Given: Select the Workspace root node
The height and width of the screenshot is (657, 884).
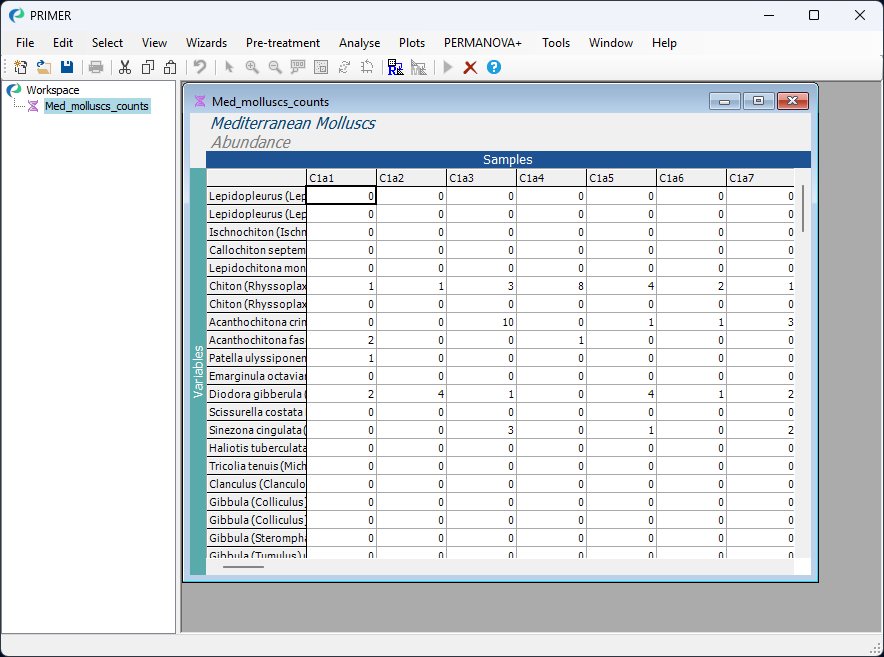Looking at the screenshot, I should pyautogui.click(x=51, y=89).
